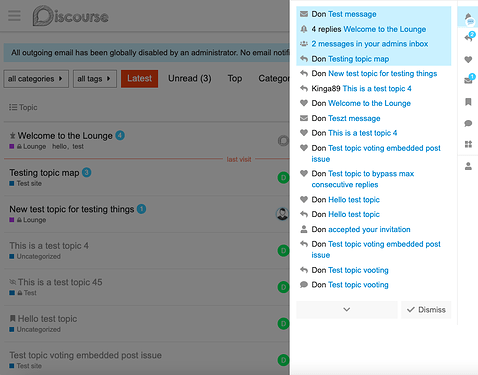The width and height of the screenshot is (478, 375).
Task: Open the other notifications grid icon
Action: click(x=468, y=144)
